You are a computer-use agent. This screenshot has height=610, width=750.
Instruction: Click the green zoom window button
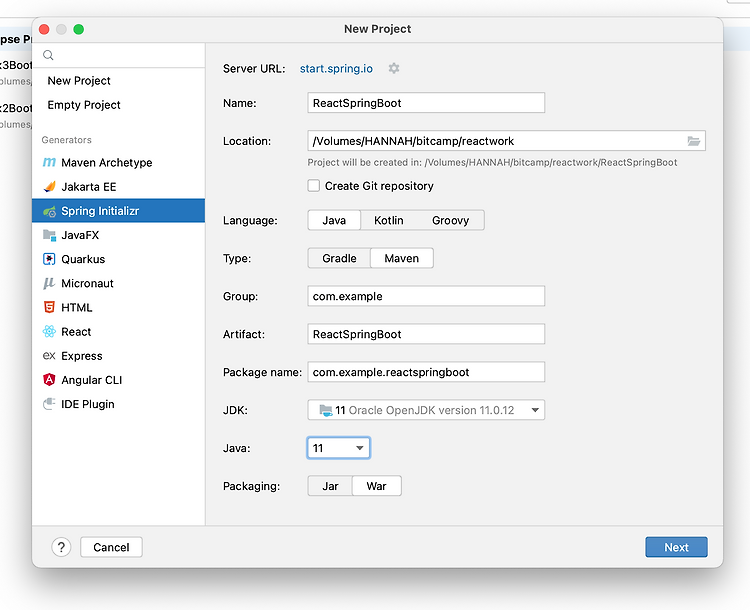(78, 29)
